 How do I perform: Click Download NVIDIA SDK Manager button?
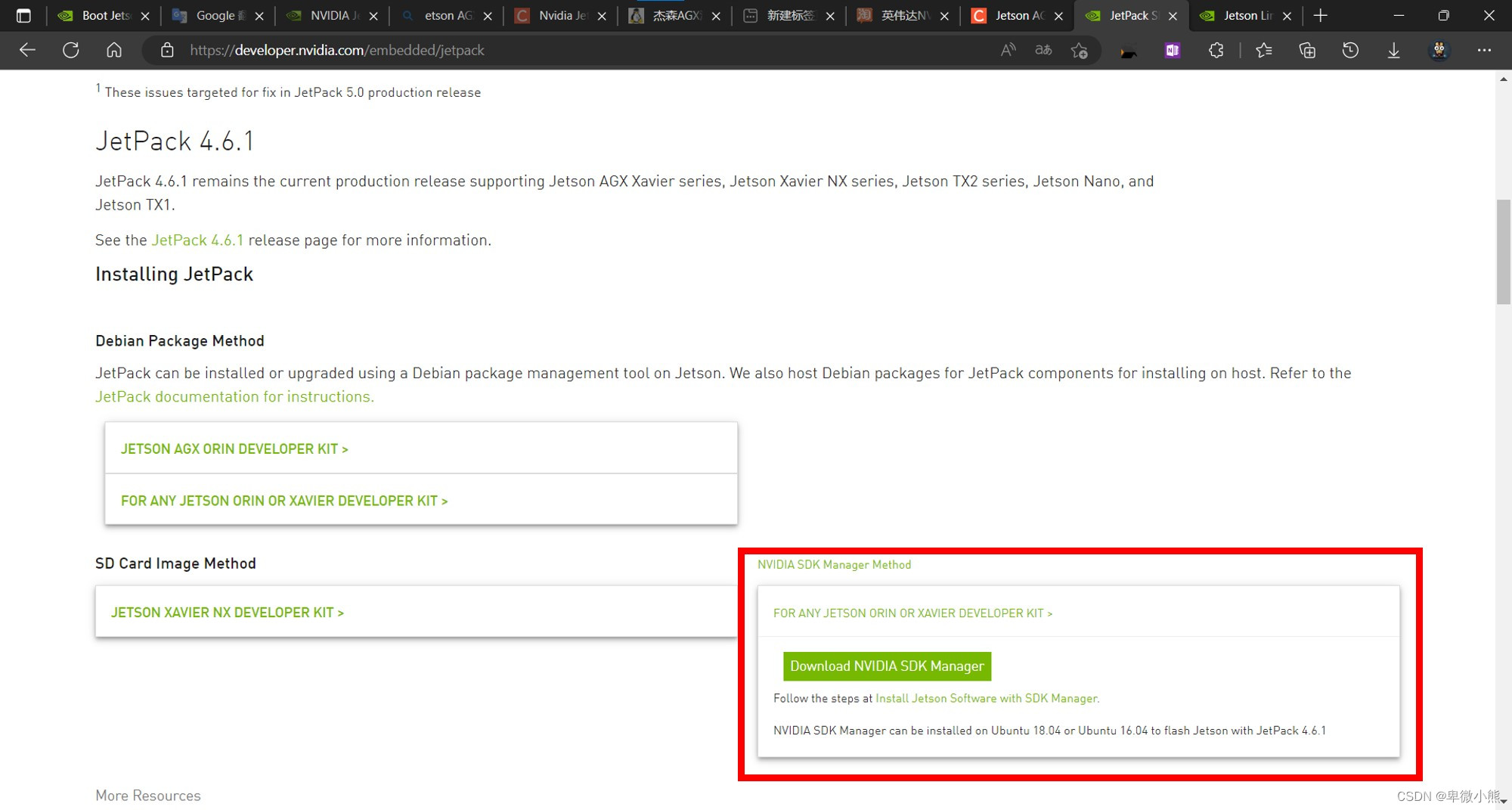tap(887, 666)
